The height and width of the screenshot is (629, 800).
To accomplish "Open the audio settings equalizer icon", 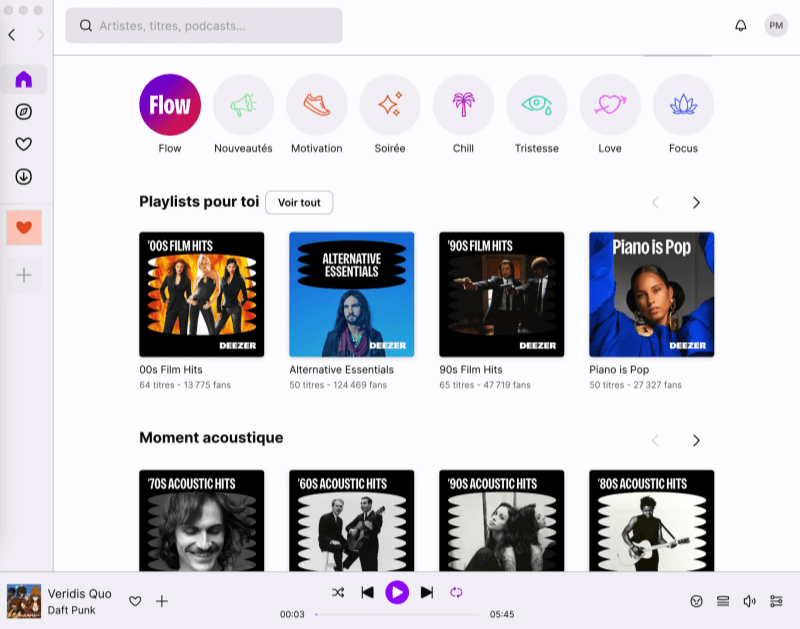I will coord(776,601).
